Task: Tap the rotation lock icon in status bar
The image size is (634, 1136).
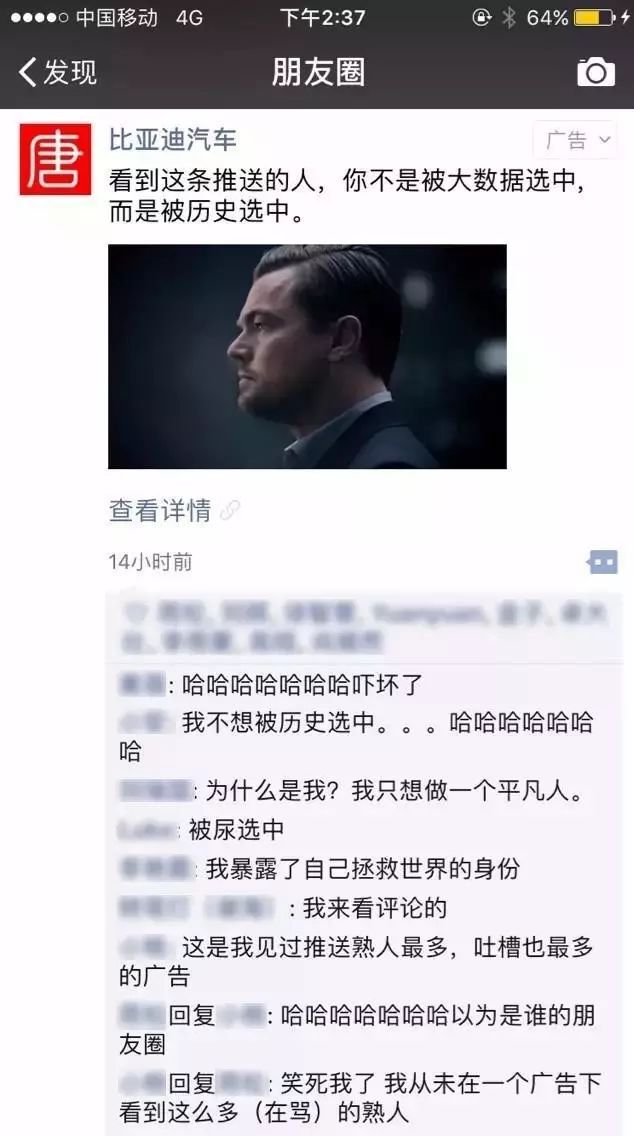Action: 481,17
